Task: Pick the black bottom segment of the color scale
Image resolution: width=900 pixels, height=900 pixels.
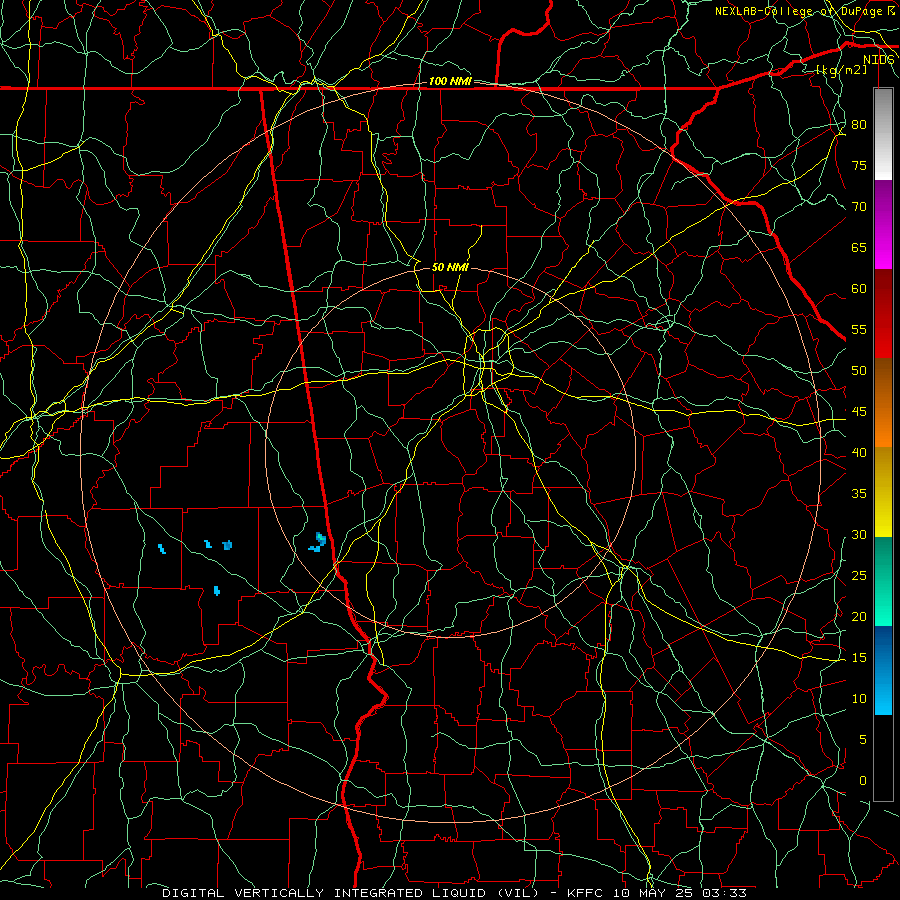Action: tap(883, 757)
